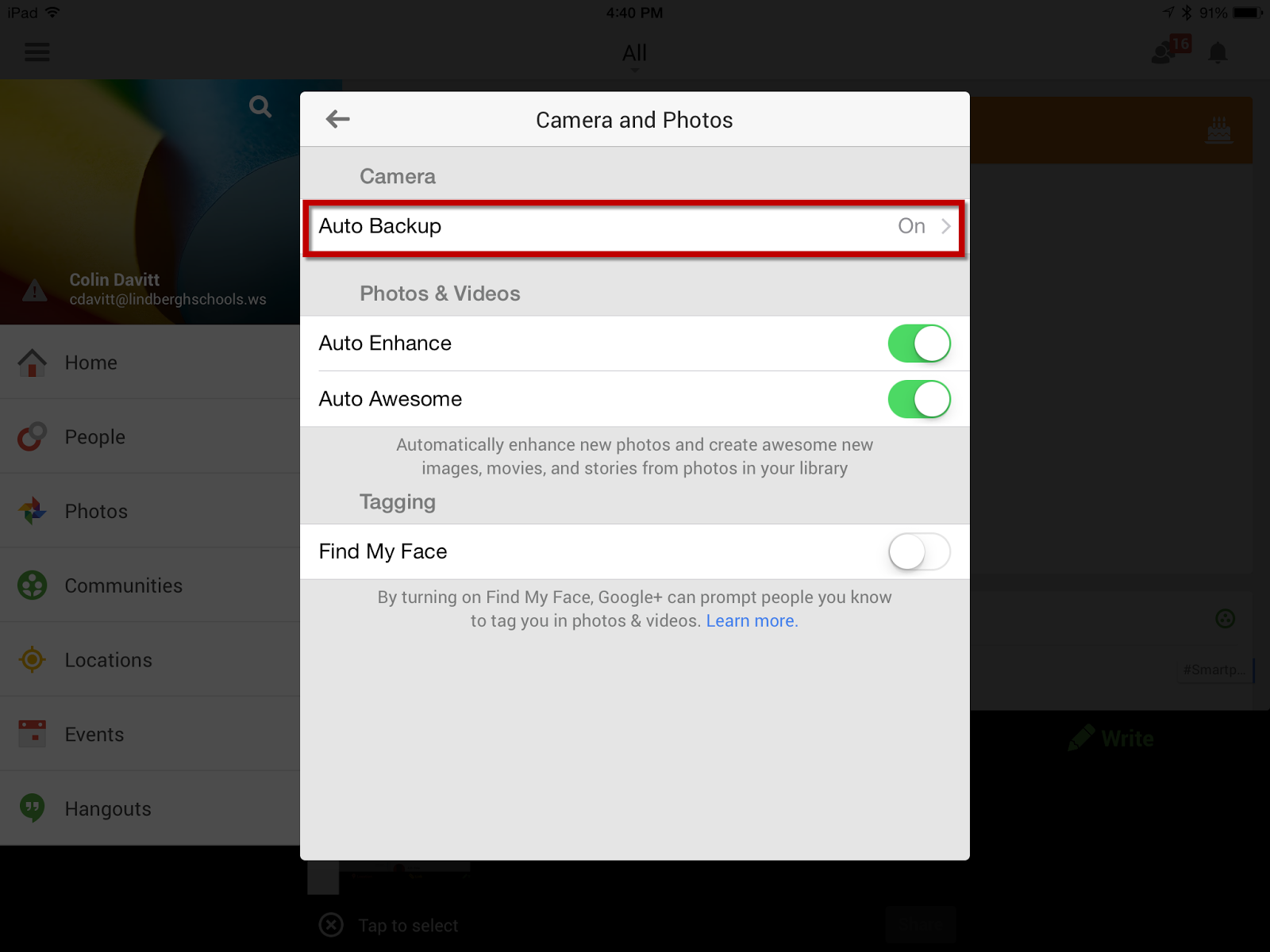Enable the Find My Face switch
The image size is (1270, 952).
click(919, 551)
